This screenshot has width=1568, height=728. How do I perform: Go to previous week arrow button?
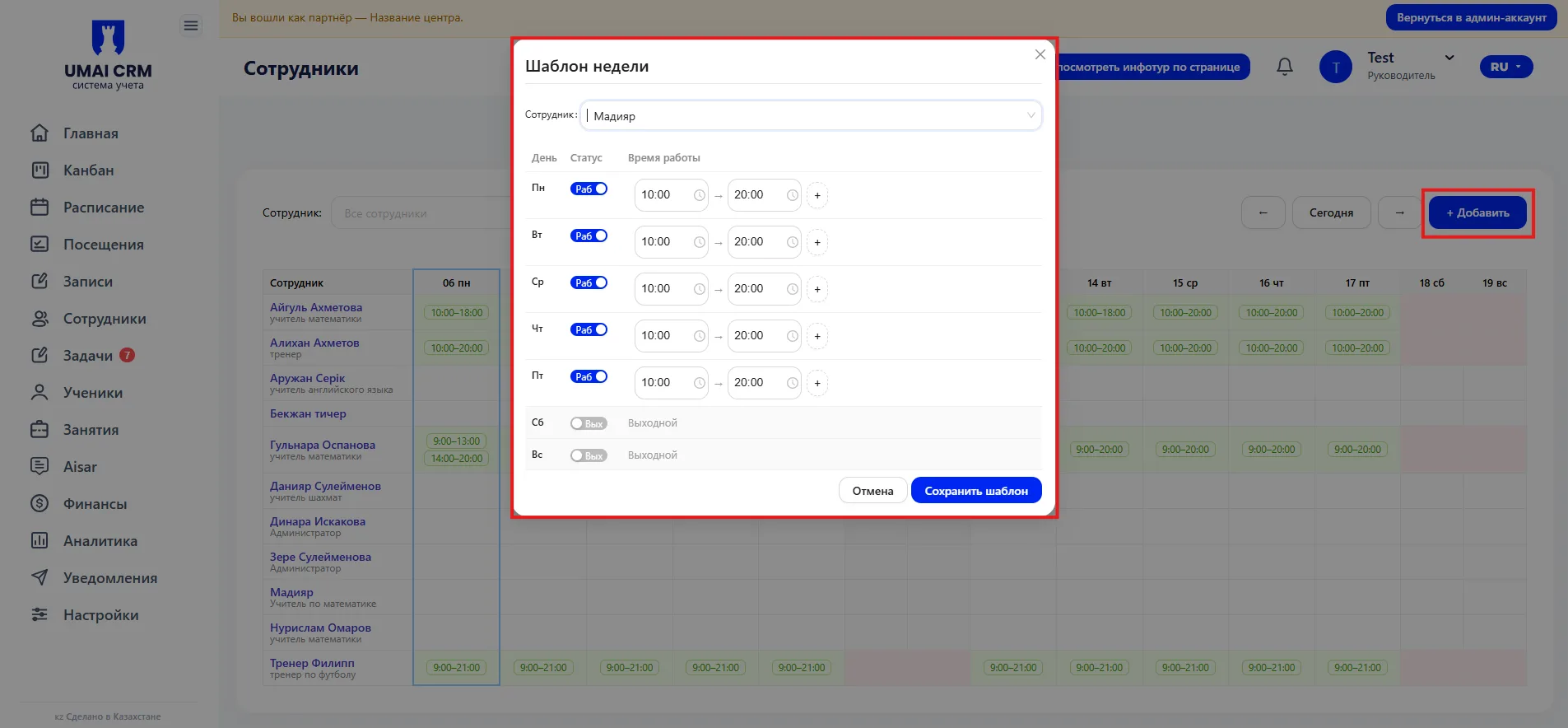pyautogui.click(x=1263, y=212)
